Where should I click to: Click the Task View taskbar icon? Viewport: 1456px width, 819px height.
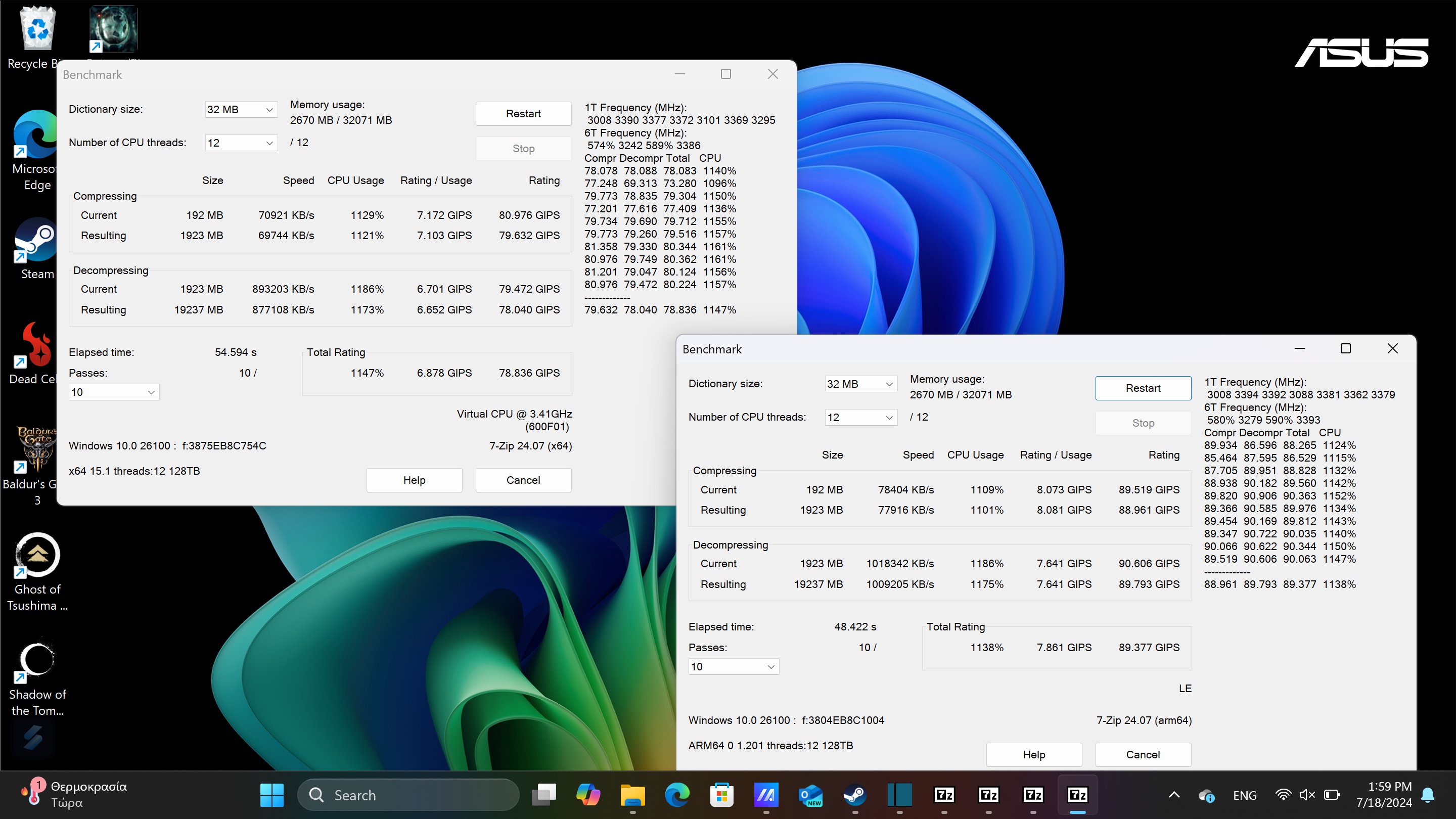(x=544, y=795)
